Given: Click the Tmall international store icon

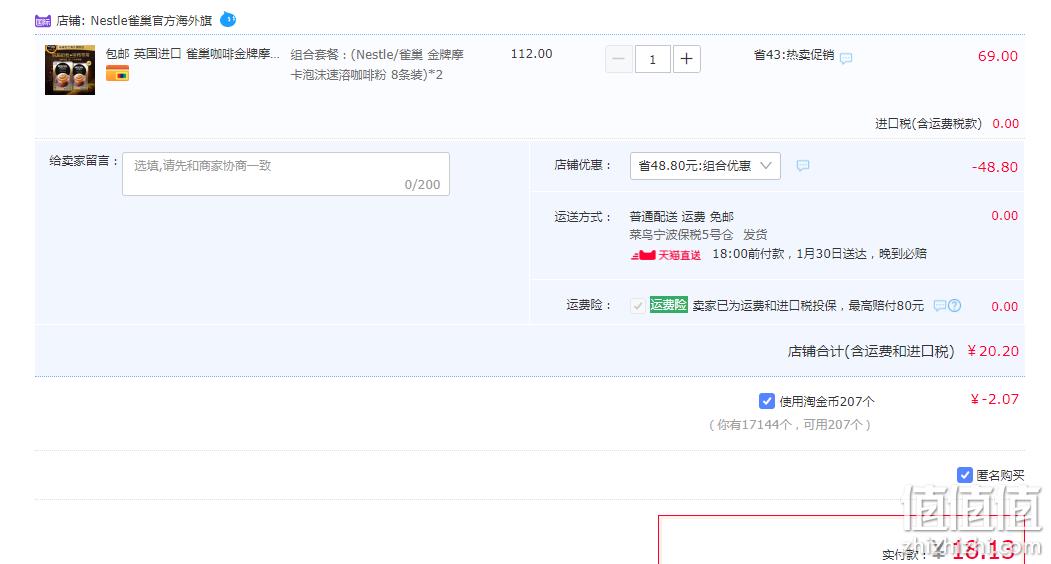Looking at the screenshot, I should (43, 21).
